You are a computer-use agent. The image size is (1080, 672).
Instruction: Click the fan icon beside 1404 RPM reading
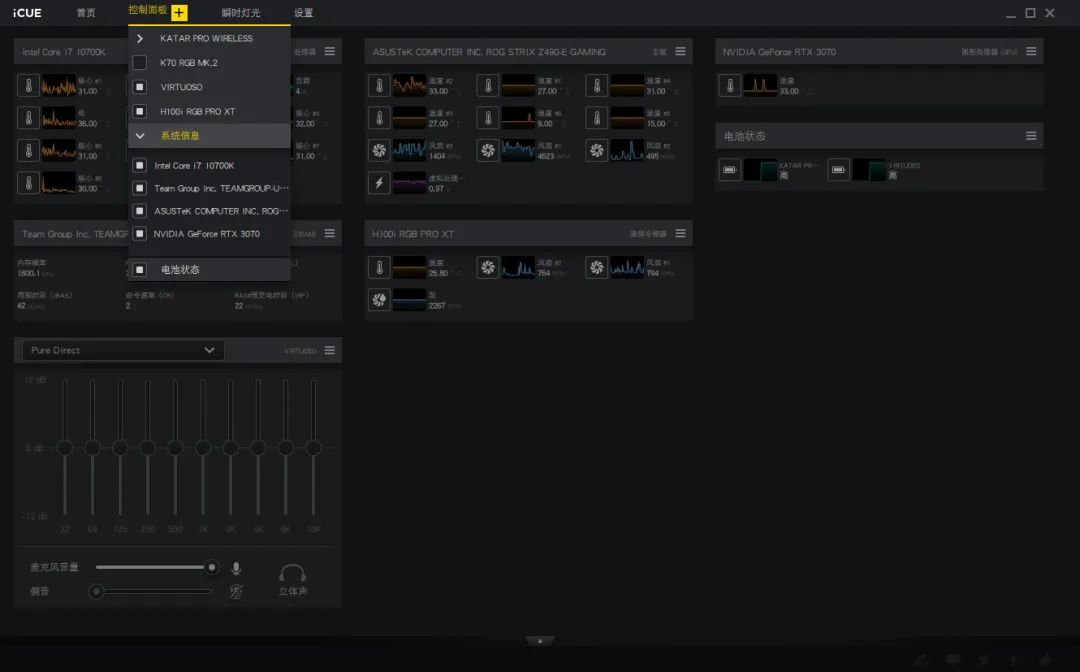coord(379,150)
